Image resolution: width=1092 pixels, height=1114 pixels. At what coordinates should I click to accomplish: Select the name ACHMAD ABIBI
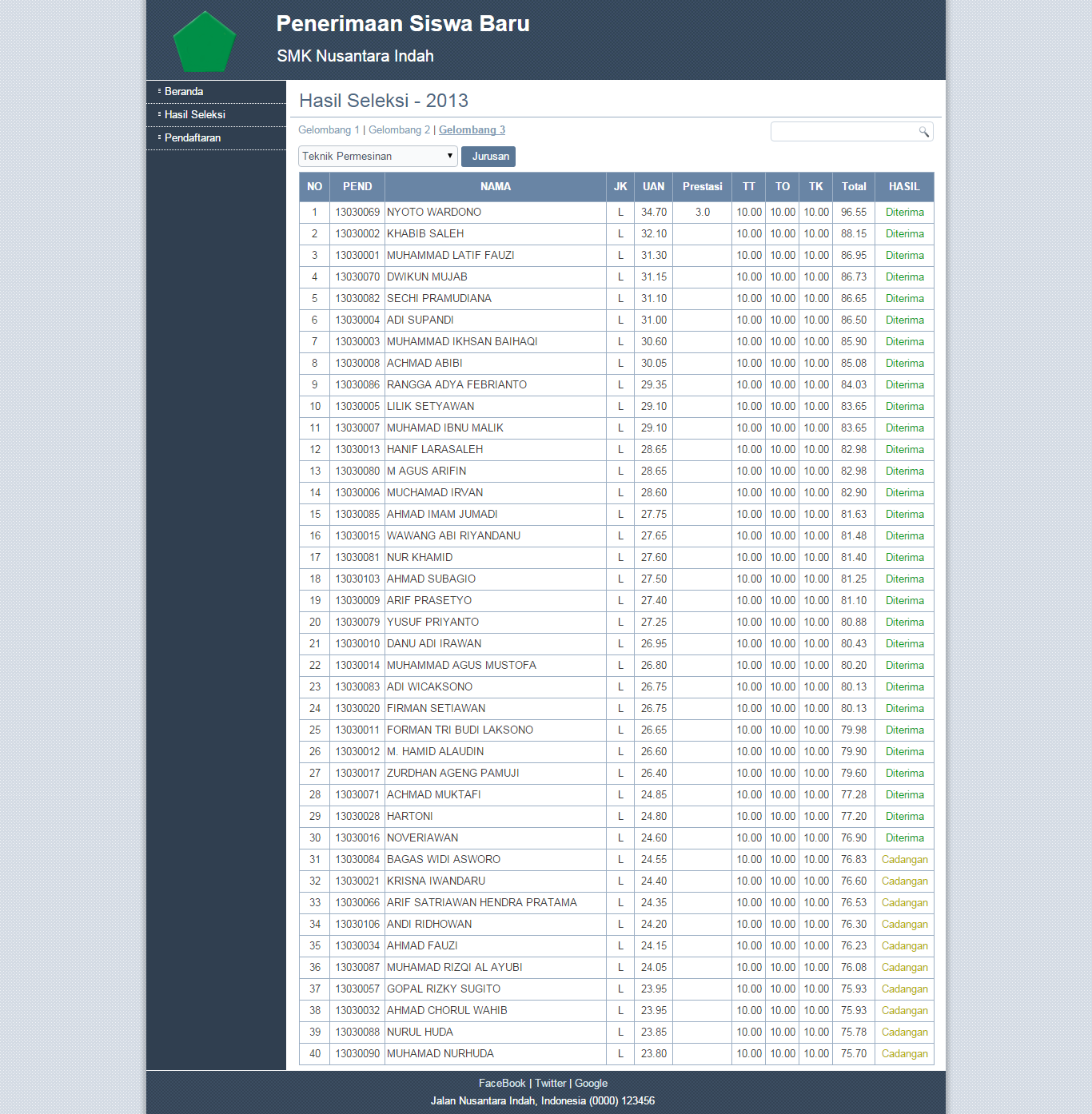(x=424, y=363)
